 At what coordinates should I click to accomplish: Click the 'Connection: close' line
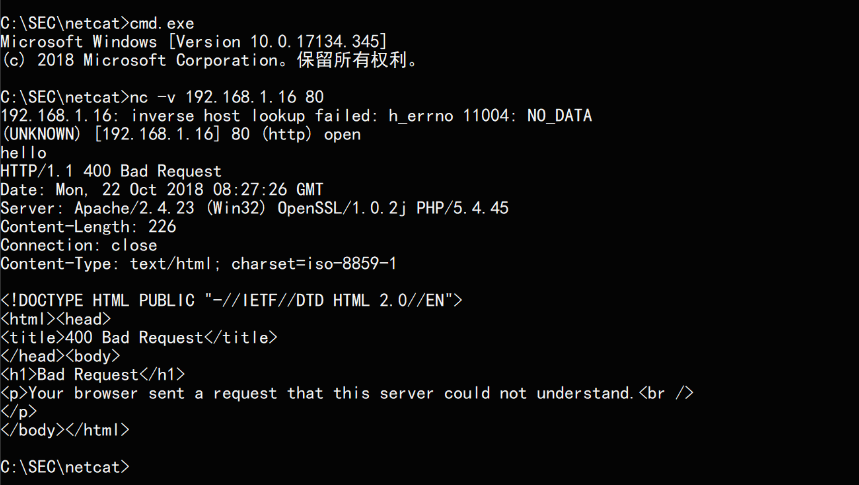79,245
